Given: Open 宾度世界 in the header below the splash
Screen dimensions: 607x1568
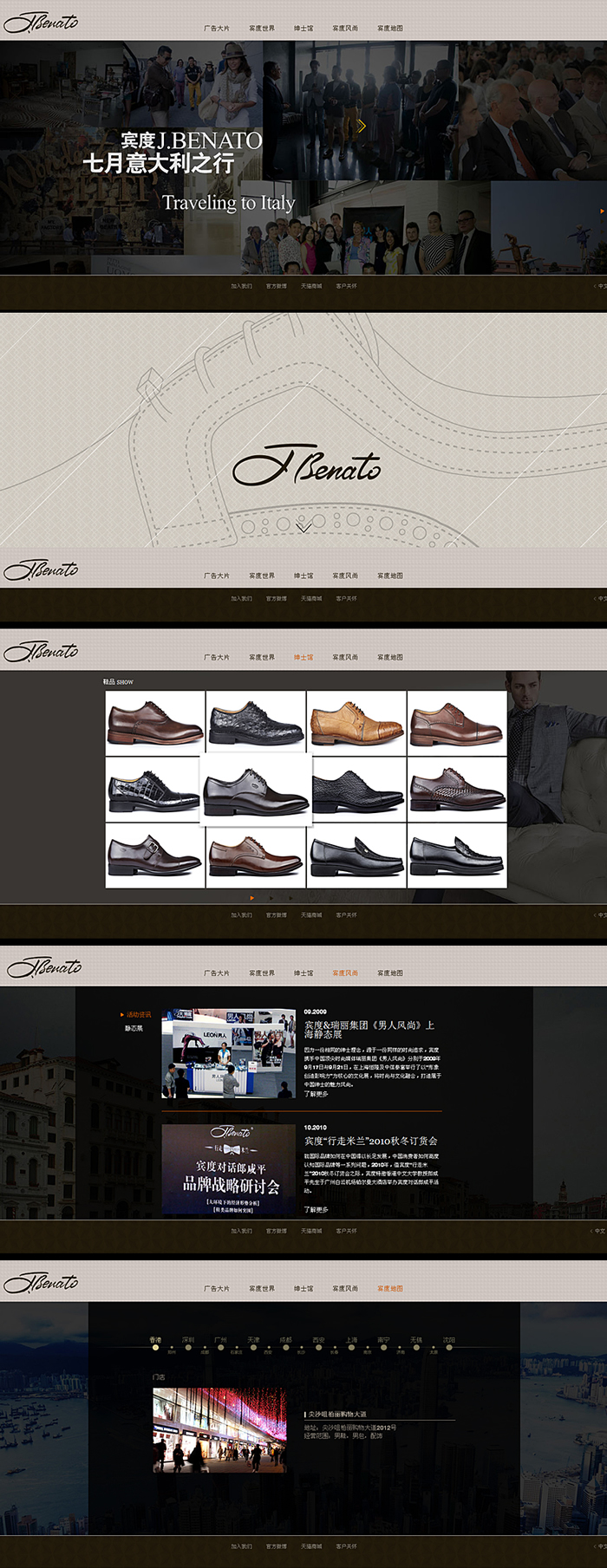Looking at the screenshot, I should click(262, 576).
